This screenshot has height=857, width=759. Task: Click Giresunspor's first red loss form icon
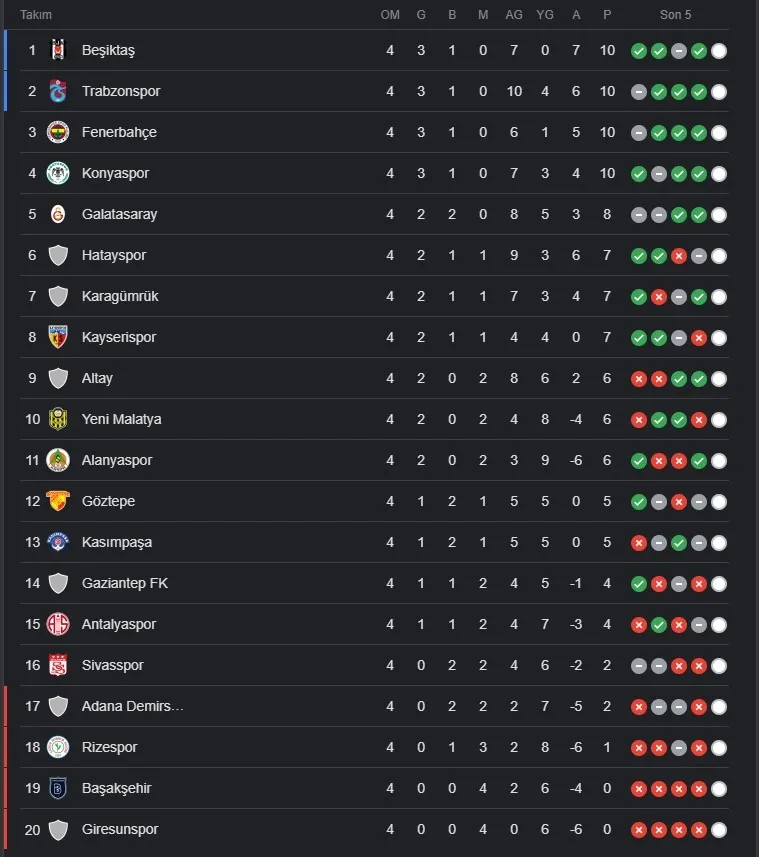(638, 830)
